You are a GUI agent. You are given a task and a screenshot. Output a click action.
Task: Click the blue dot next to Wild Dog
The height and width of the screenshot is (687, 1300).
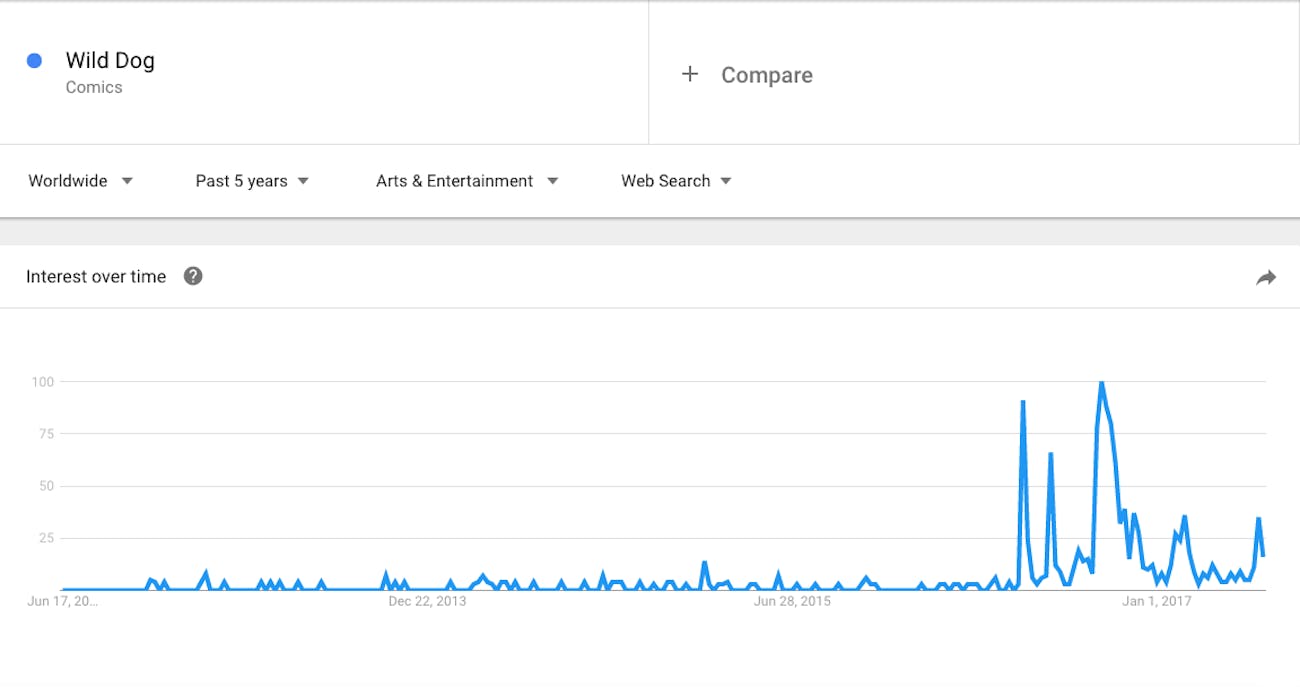tap(34, 61)
